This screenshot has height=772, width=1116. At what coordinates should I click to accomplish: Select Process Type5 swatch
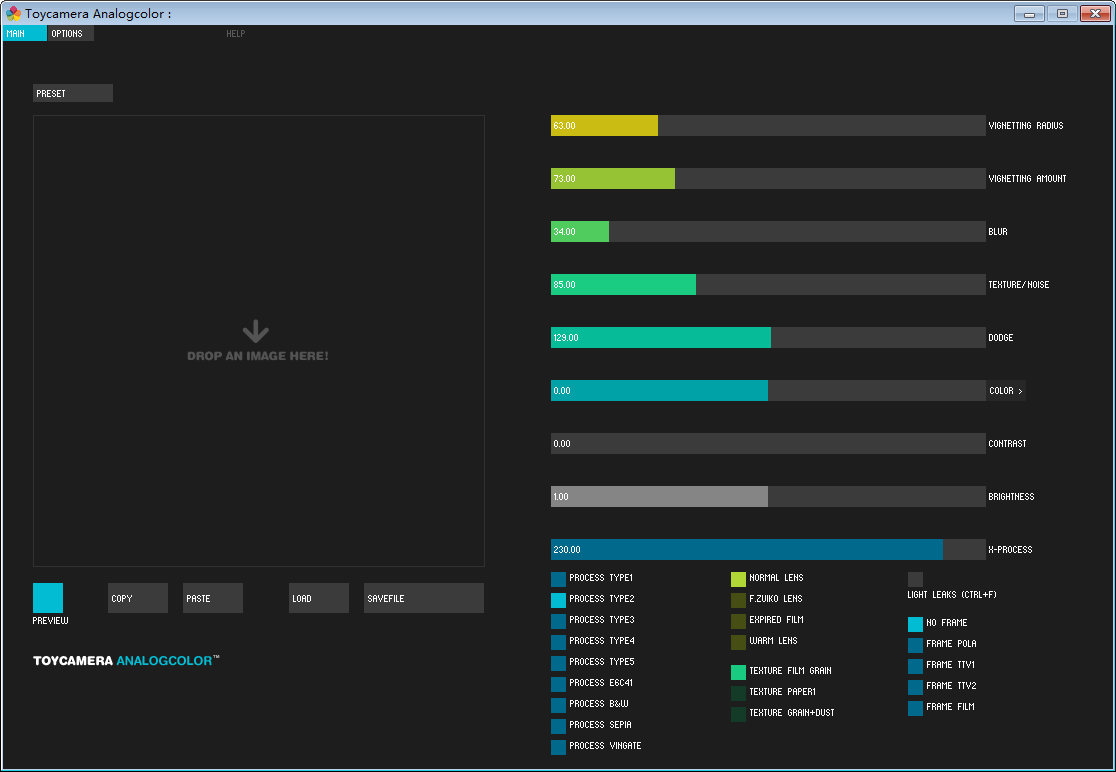click(559, 663)
